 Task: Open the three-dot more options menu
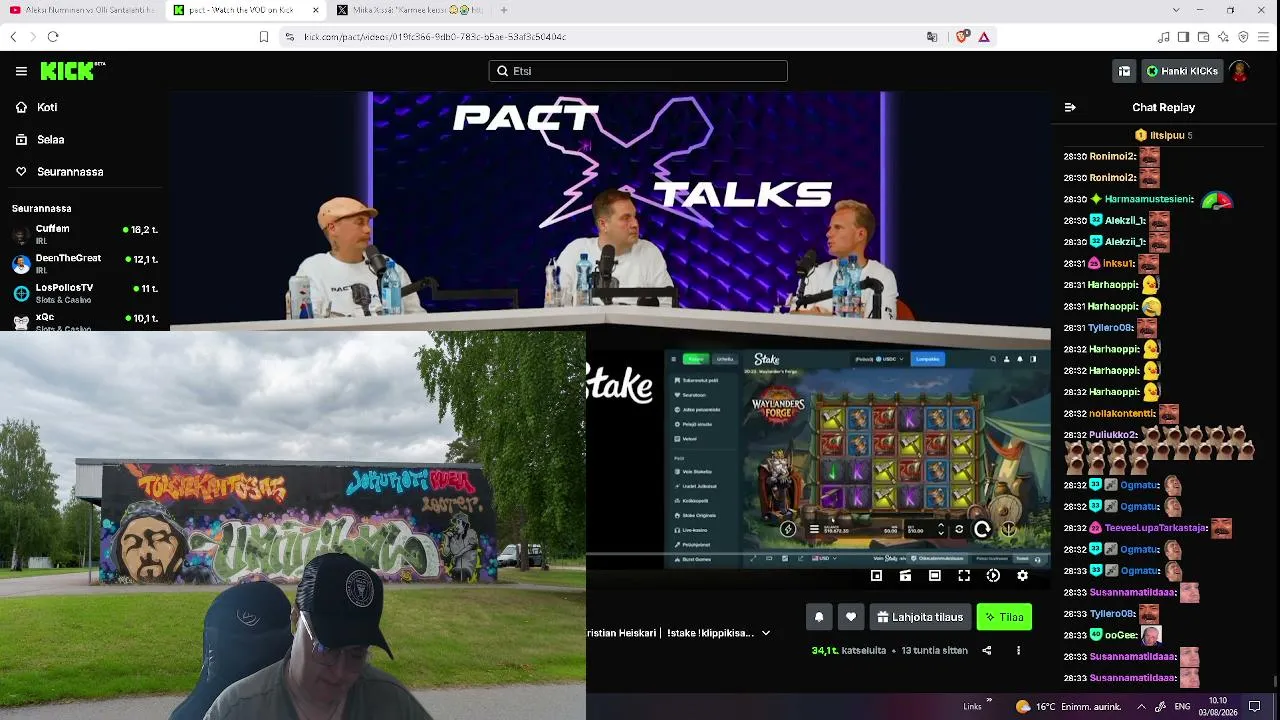pos(1018,650)
